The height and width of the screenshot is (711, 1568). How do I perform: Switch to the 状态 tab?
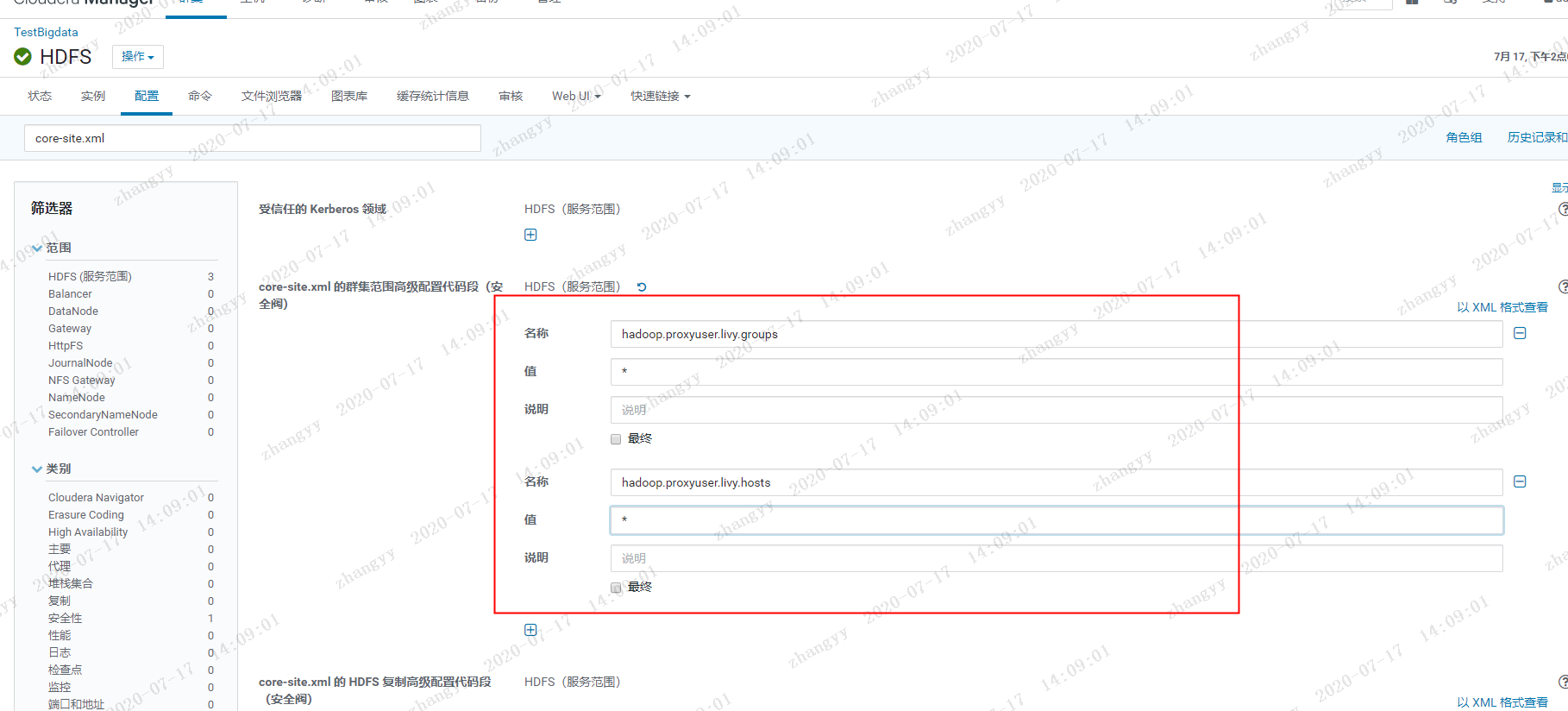click(x=40, y=96)
